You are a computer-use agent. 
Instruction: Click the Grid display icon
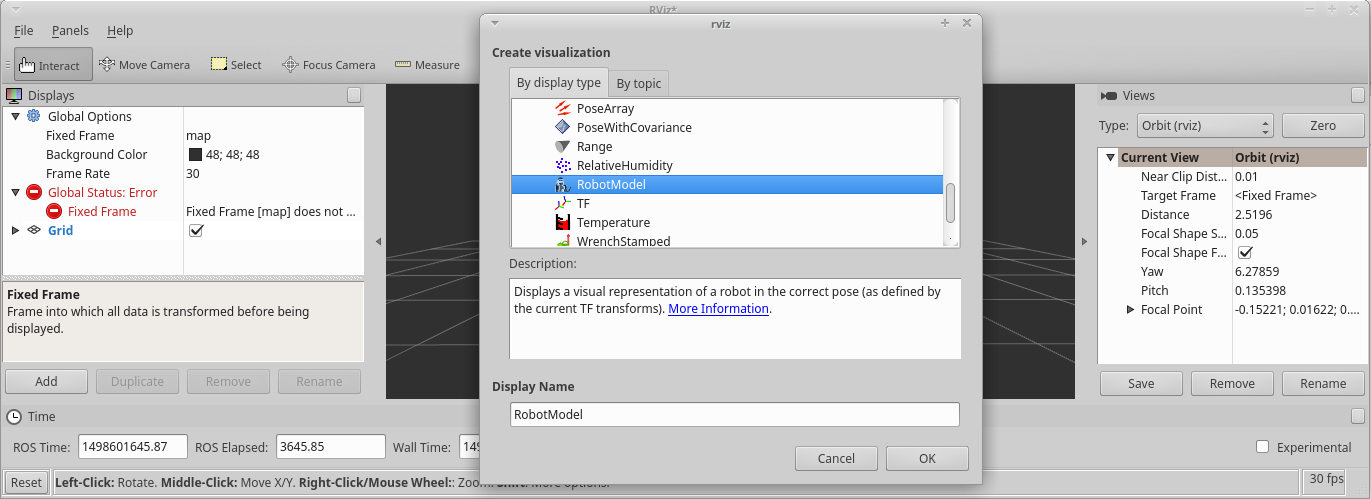pos(34,230)
